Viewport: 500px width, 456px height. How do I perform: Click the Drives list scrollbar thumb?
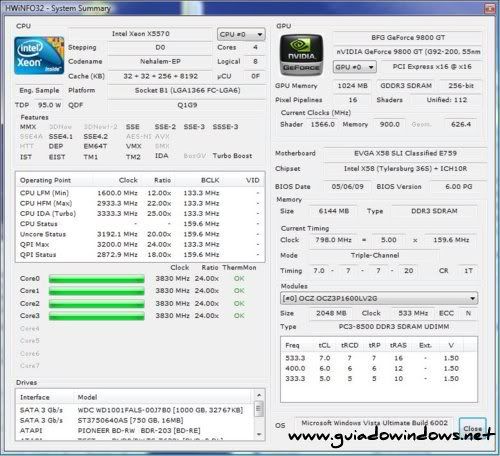(259, 409)
